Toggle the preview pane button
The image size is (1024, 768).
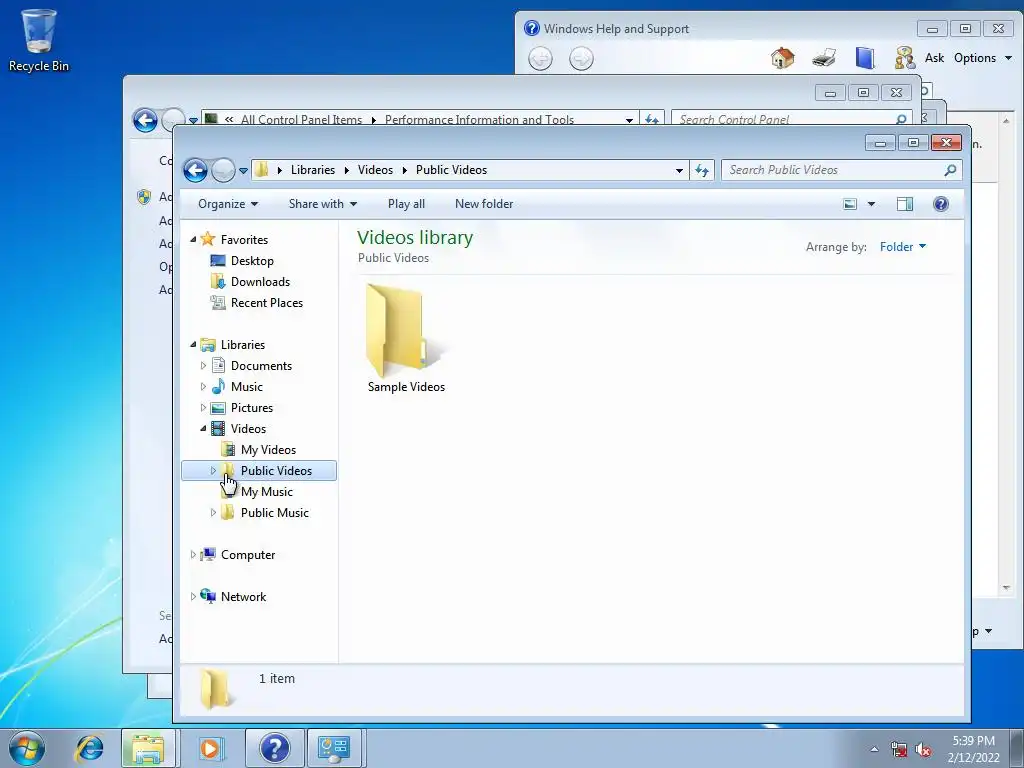point(904,204)
